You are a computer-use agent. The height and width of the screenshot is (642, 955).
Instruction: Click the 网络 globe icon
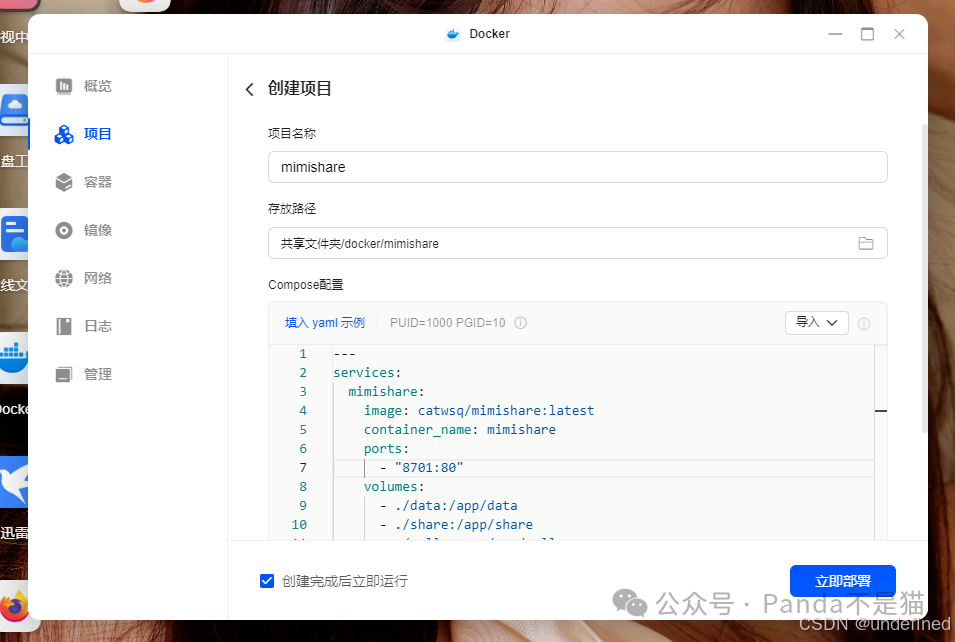tap(64, 278)
